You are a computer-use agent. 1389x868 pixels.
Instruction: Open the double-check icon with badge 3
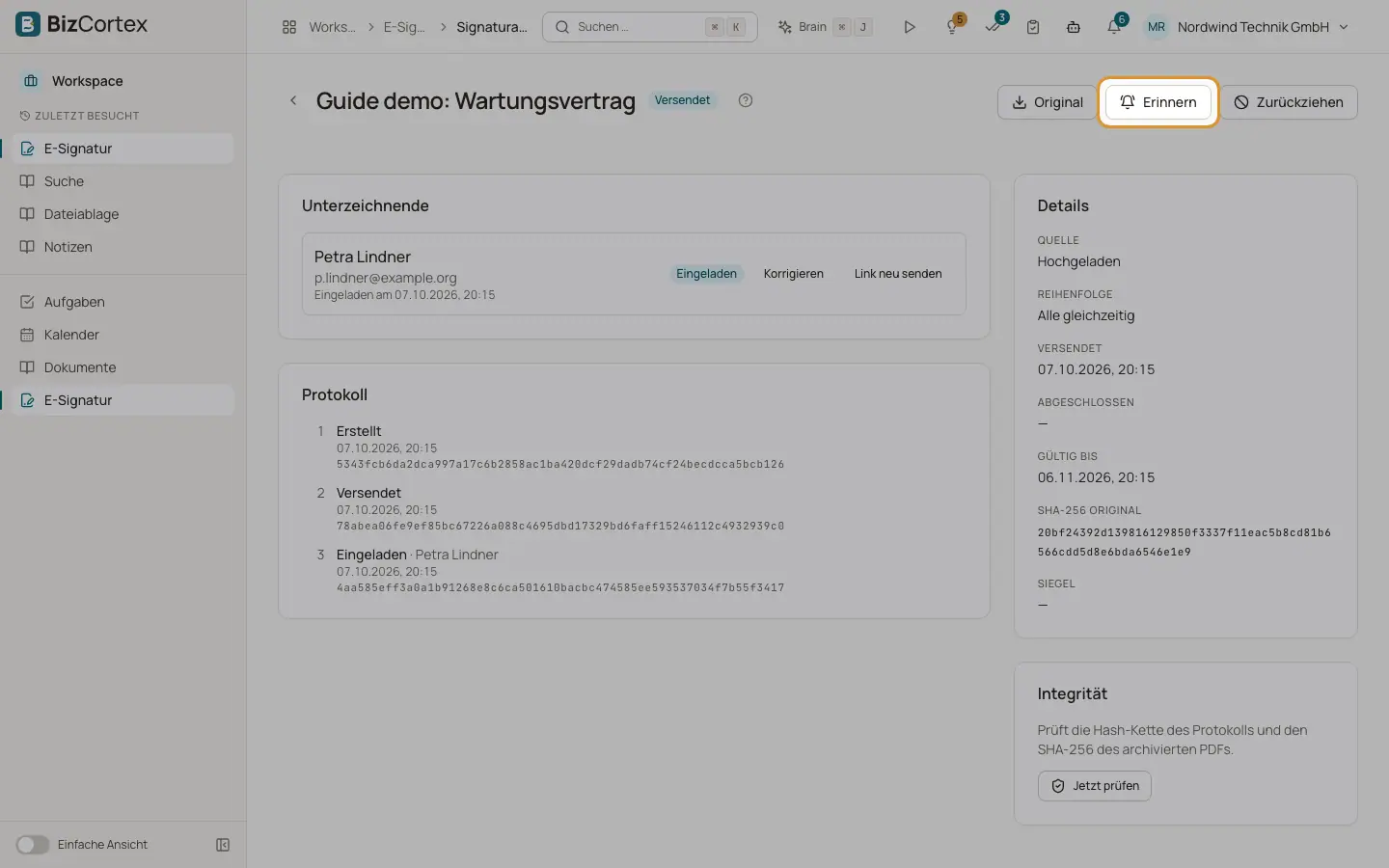point(994,26)
